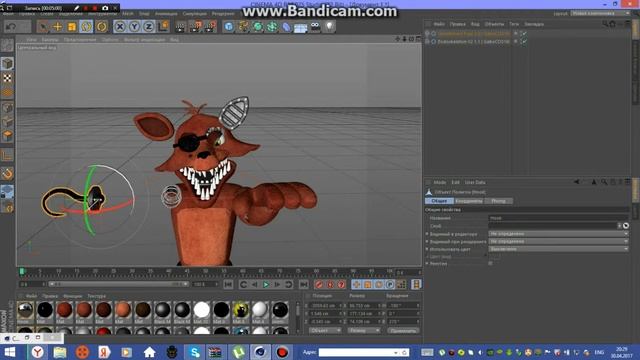Select the polygons mode orange cube icon
Screen dimensions: 640x360
click(7, 136)
